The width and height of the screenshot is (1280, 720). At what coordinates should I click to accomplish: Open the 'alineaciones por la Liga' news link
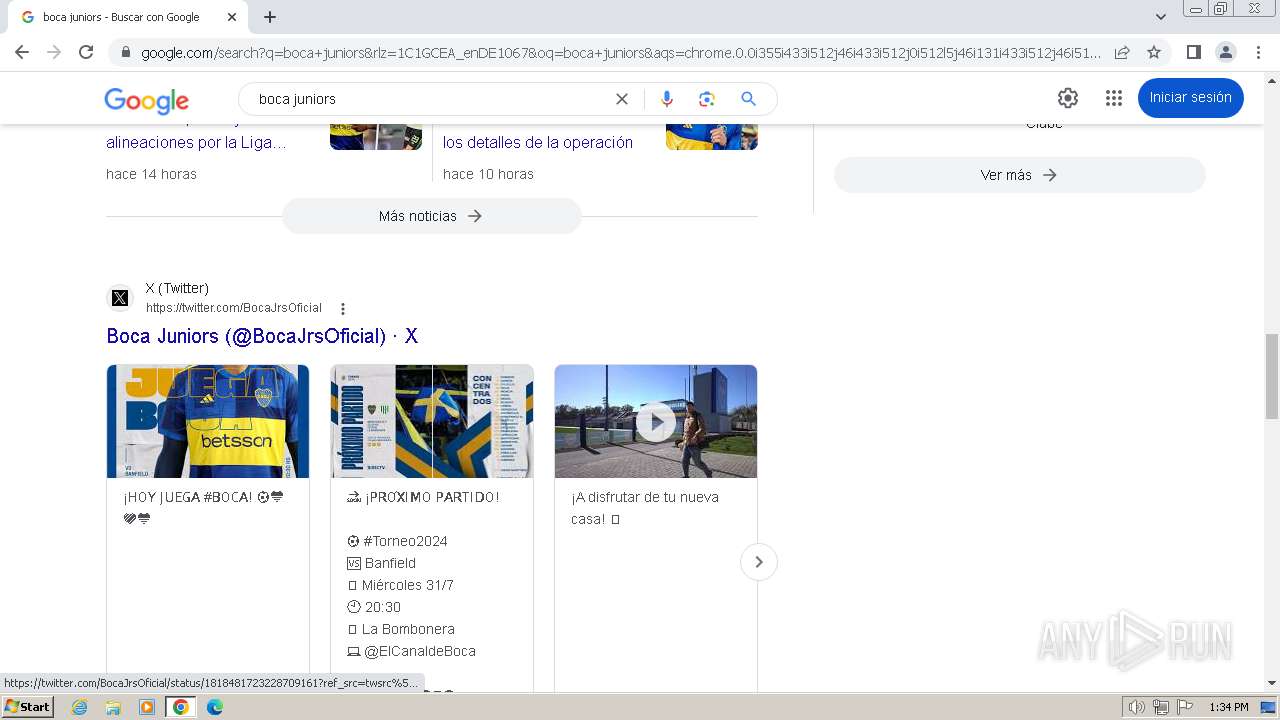coord(196,143)
